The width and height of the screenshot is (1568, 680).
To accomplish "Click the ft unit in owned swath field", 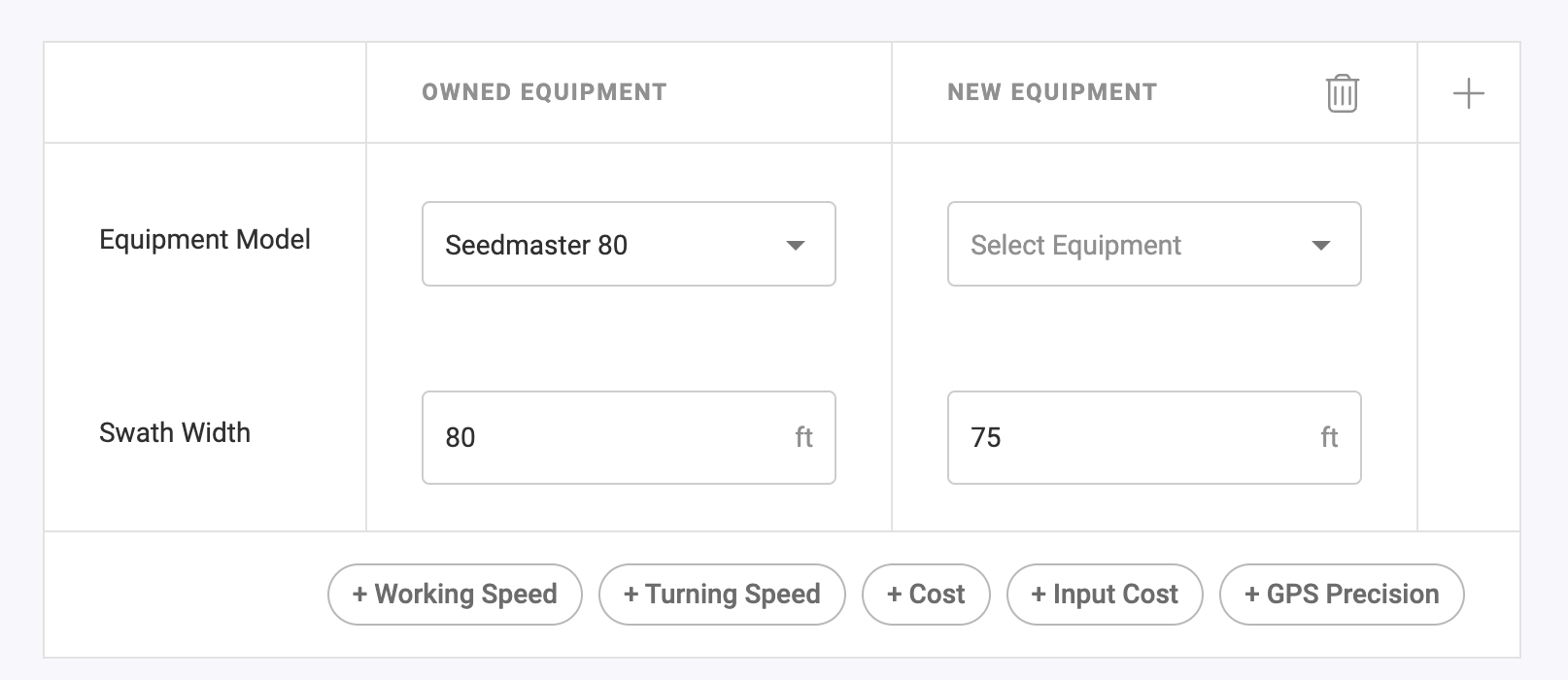I will pyautogui.click(x=803, y=437).
